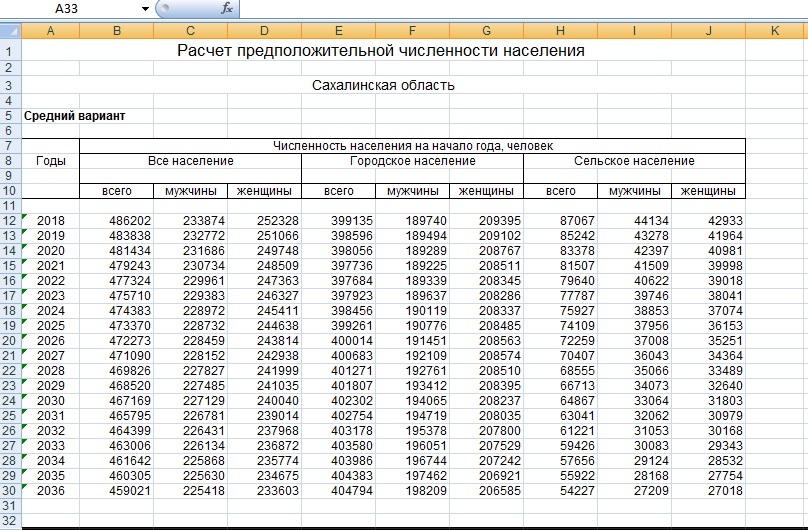
Task: Click the 'Годы' header cell
Action: pyautogui.click(x=50, y=161)
